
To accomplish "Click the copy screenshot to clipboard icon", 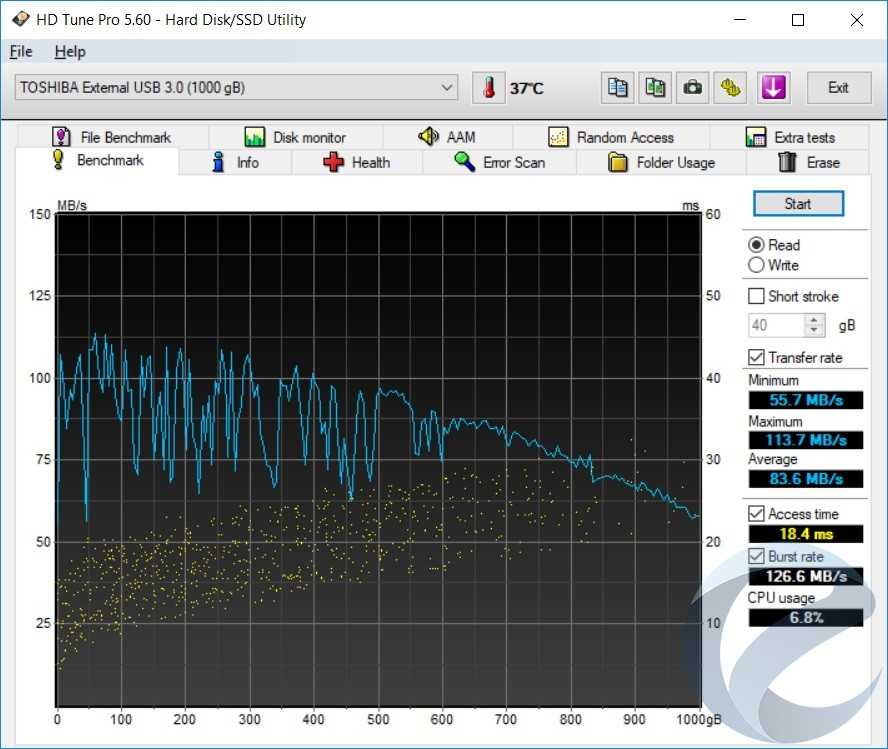I will [655, 88].
